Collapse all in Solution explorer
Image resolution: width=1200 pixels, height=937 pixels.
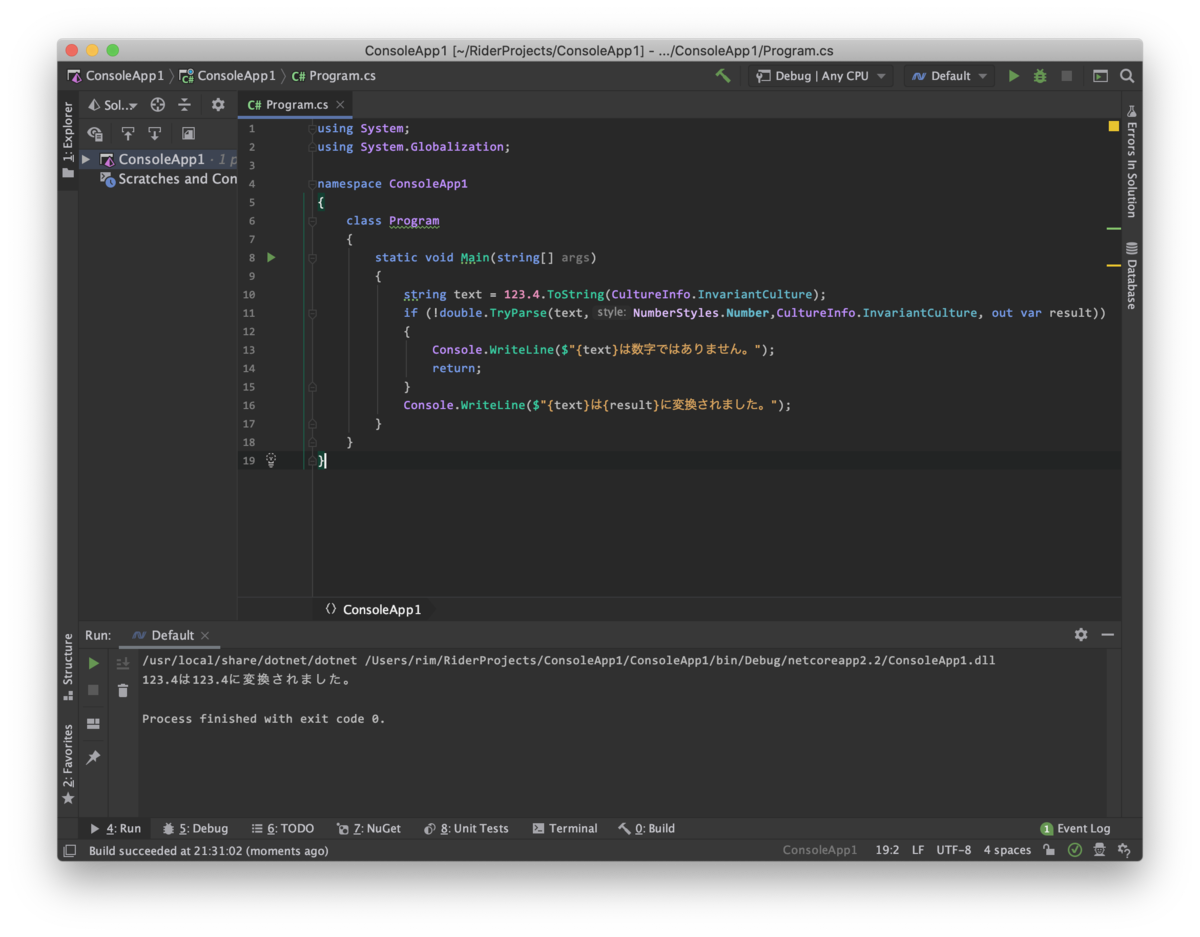click(184, 105)
